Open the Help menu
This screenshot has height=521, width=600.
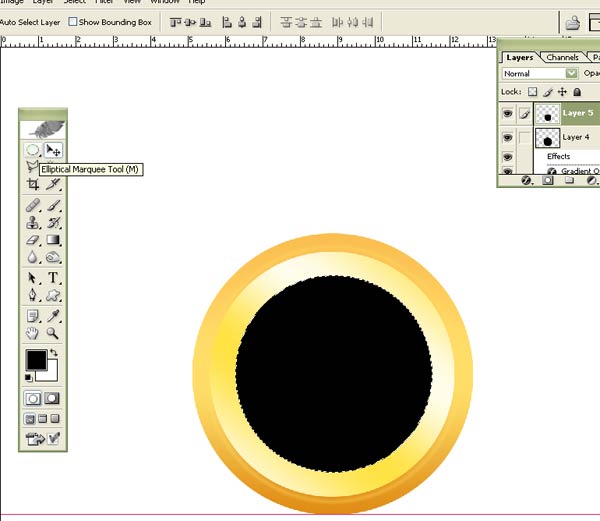coord(196,2)
